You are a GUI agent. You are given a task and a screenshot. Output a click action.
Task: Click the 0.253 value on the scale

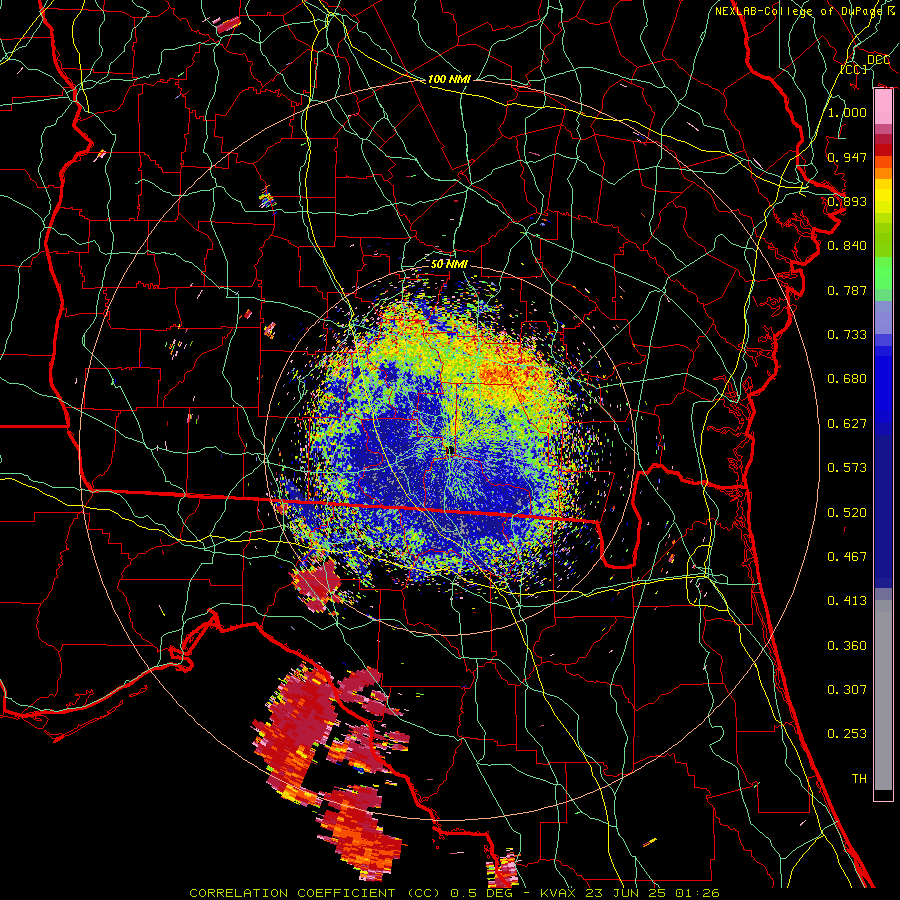click(847, 734)
